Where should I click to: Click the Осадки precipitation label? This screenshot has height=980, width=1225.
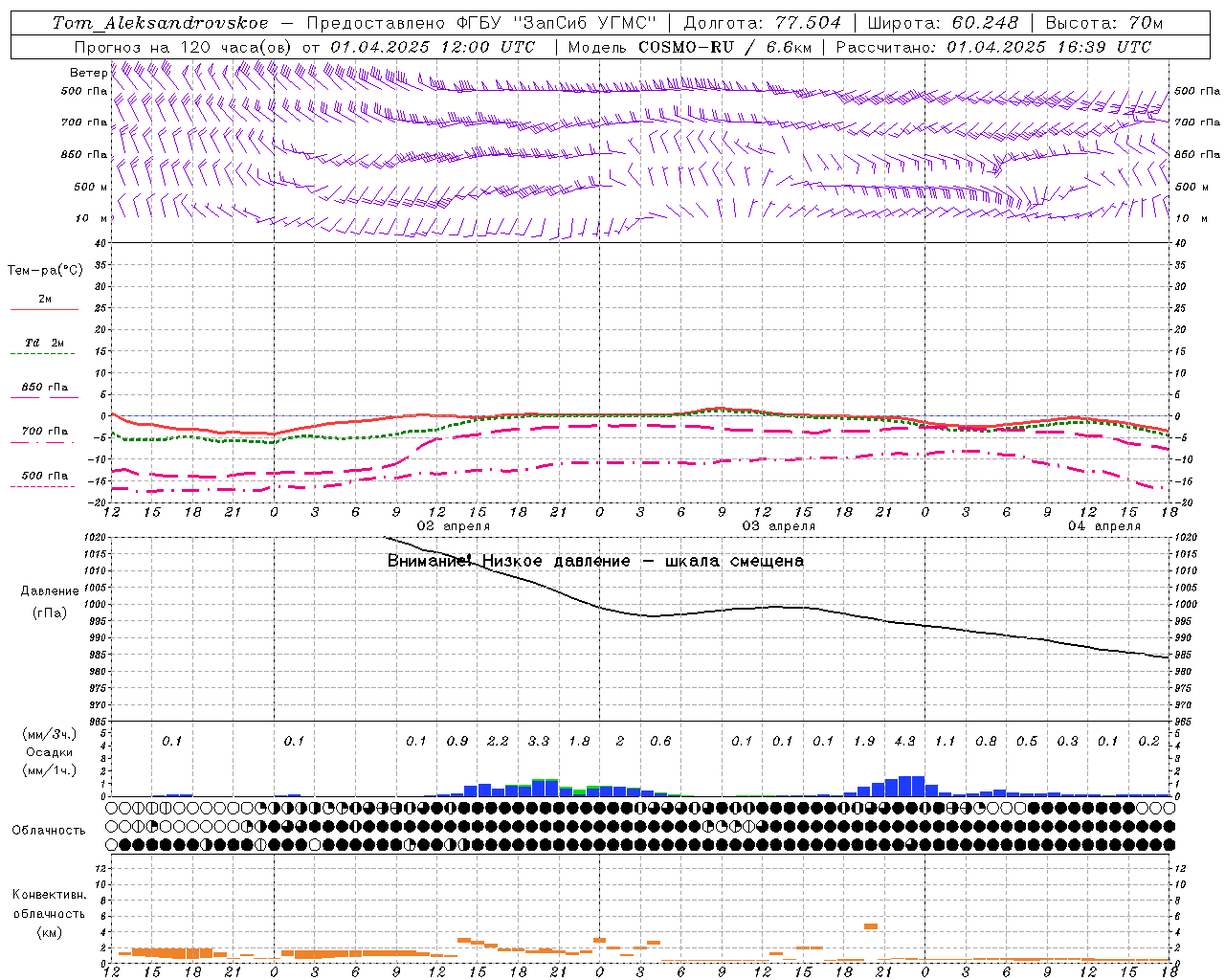point(49,752)
